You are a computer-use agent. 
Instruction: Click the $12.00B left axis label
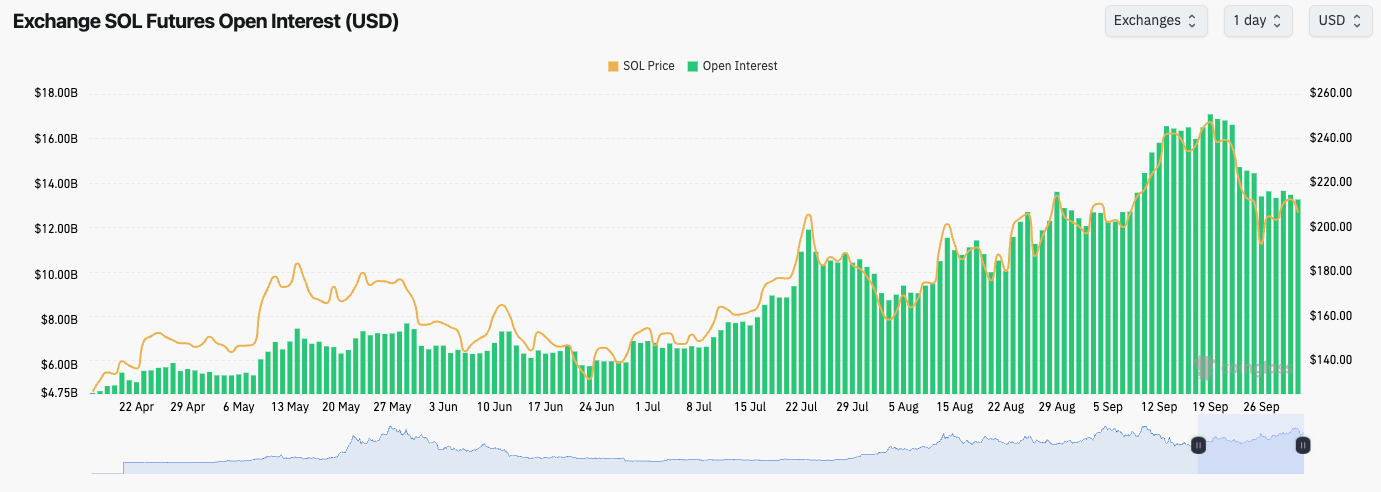[x=55, y=229]
